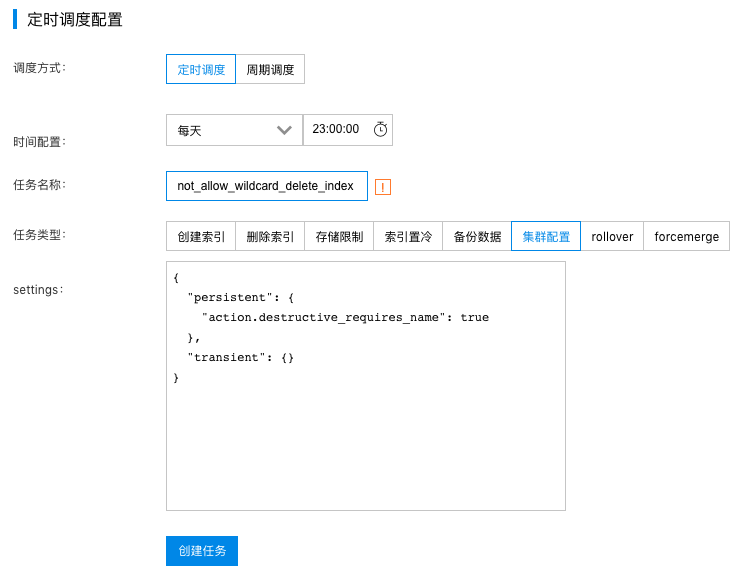Open the 每天 time configuration combo box
The height and width of the screenshot is (566, 749).
[x=235, y=130]
